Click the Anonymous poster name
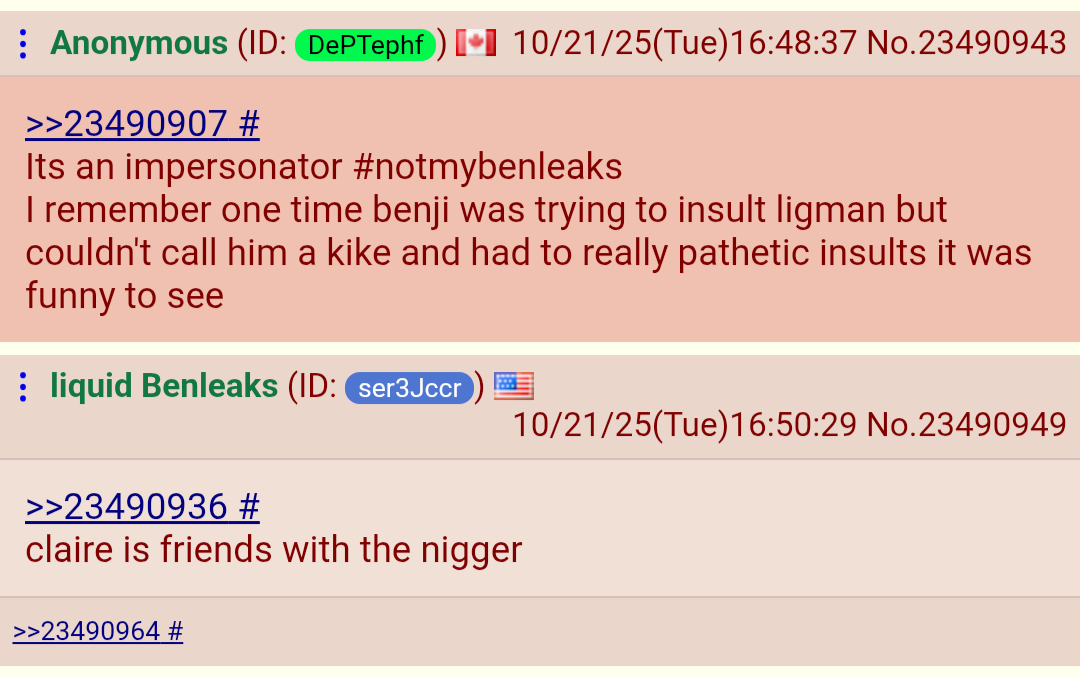Viewport: 1080px width, 678px height. click(138, 43)
